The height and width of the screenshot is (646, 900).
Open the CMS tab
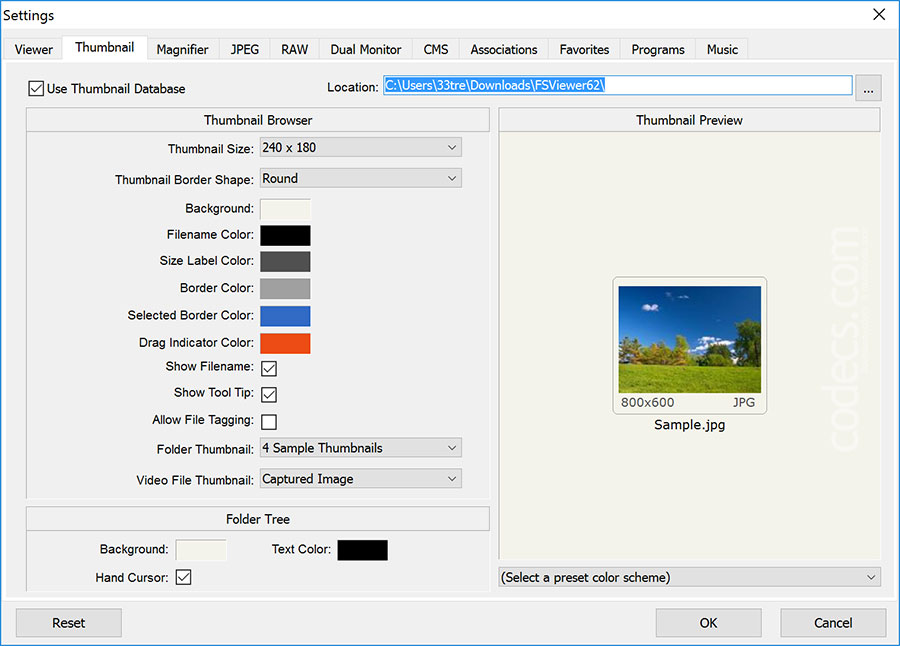436,49
